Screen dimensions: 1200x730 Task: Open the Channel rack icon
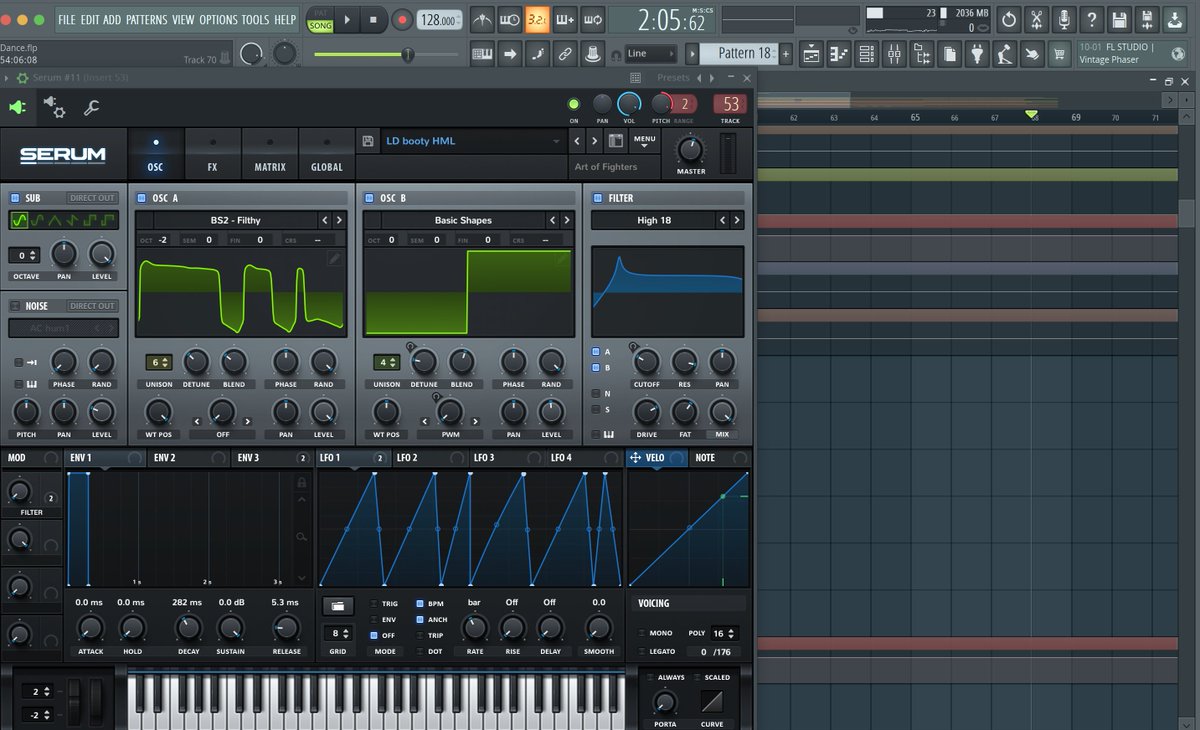coord(867,53)
